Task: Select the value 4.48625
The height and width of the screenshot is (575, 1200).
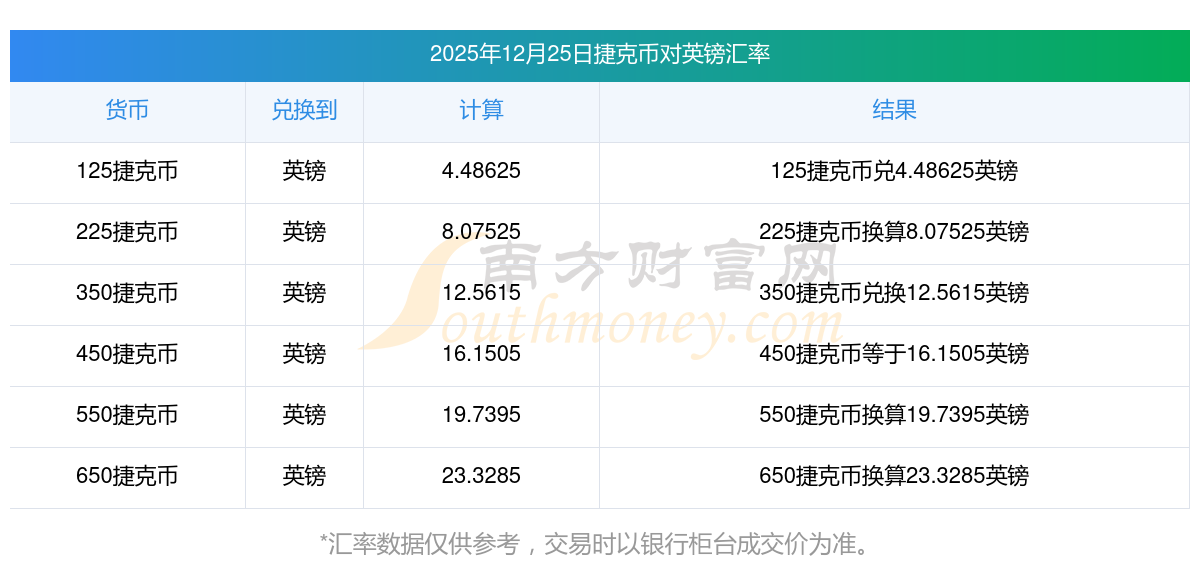Action: 481,171
